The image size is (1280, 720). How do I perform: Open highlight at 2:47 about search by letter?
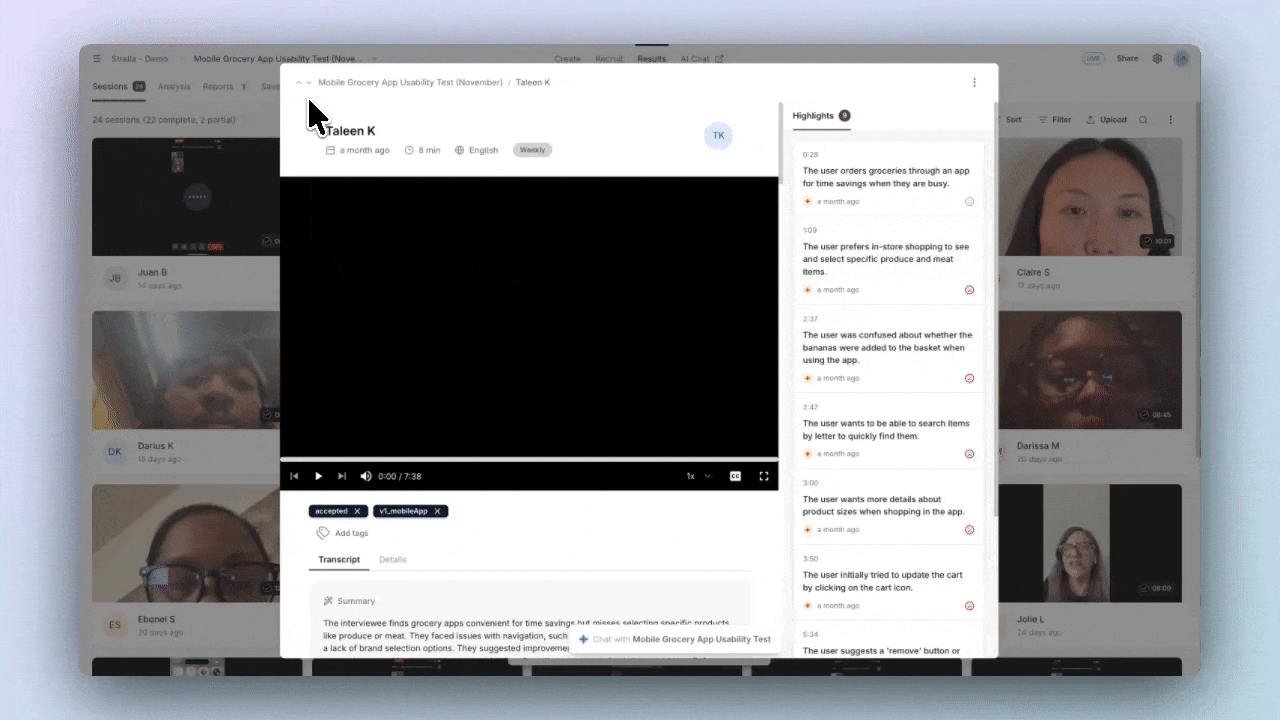(888, 430)
